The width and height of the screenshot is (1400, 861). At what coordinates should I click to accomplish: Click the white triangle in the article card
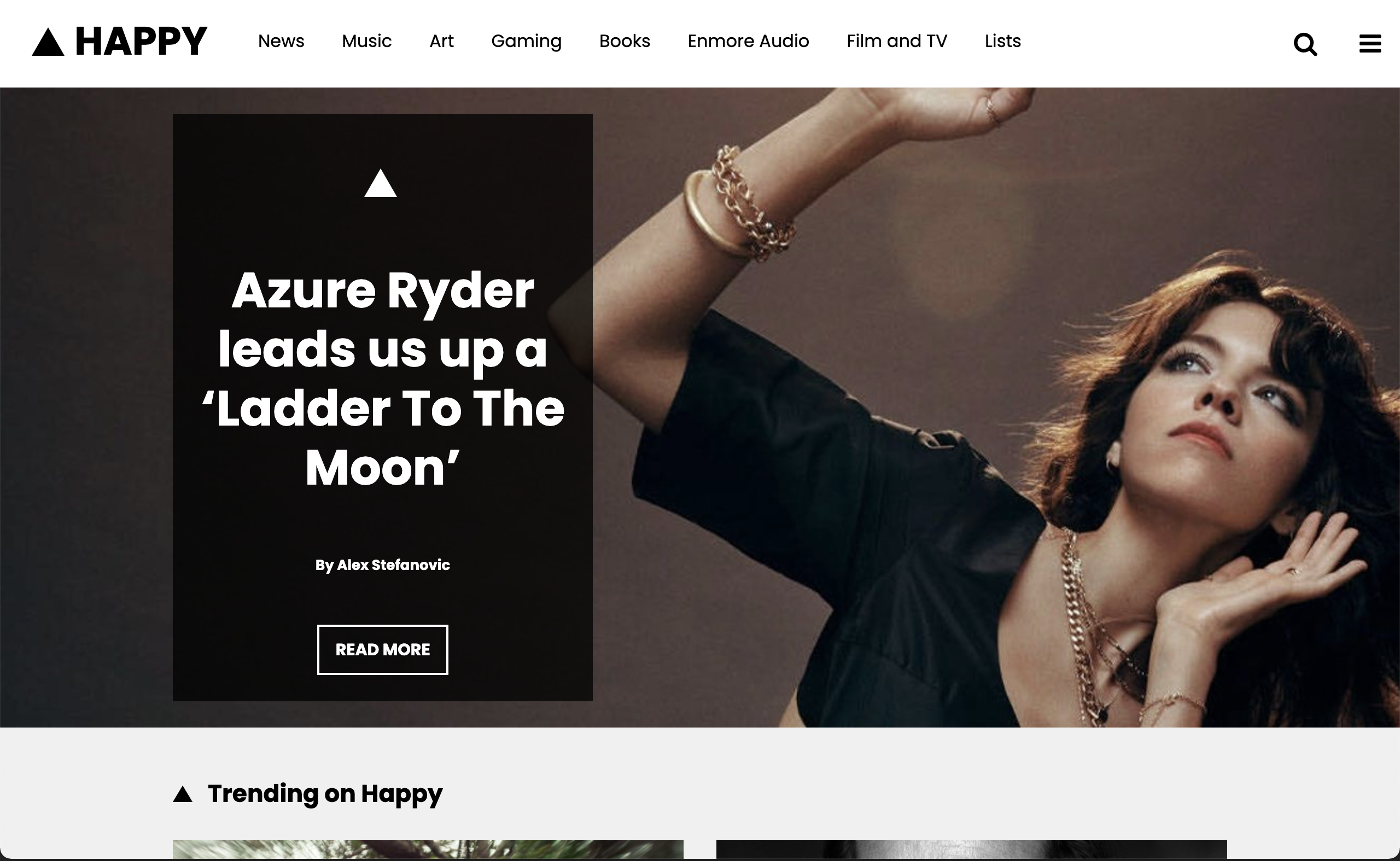[x=380, y=183]
